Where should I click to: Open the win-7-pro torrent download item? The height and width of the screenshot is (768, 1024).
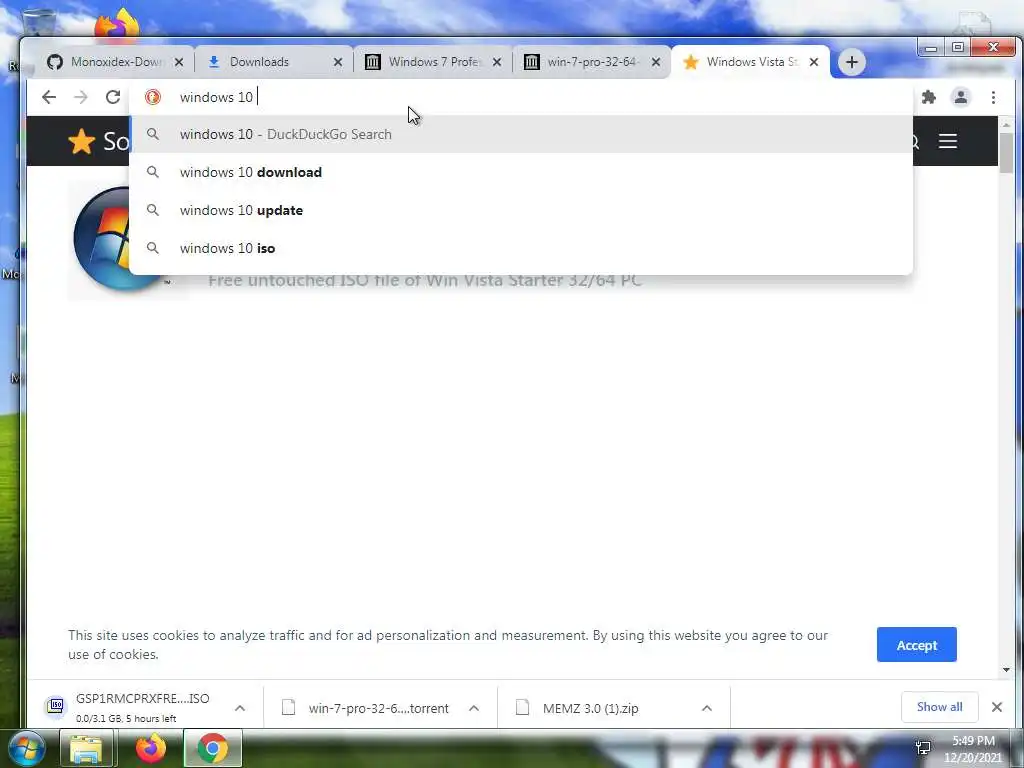(x=368, y=708)
